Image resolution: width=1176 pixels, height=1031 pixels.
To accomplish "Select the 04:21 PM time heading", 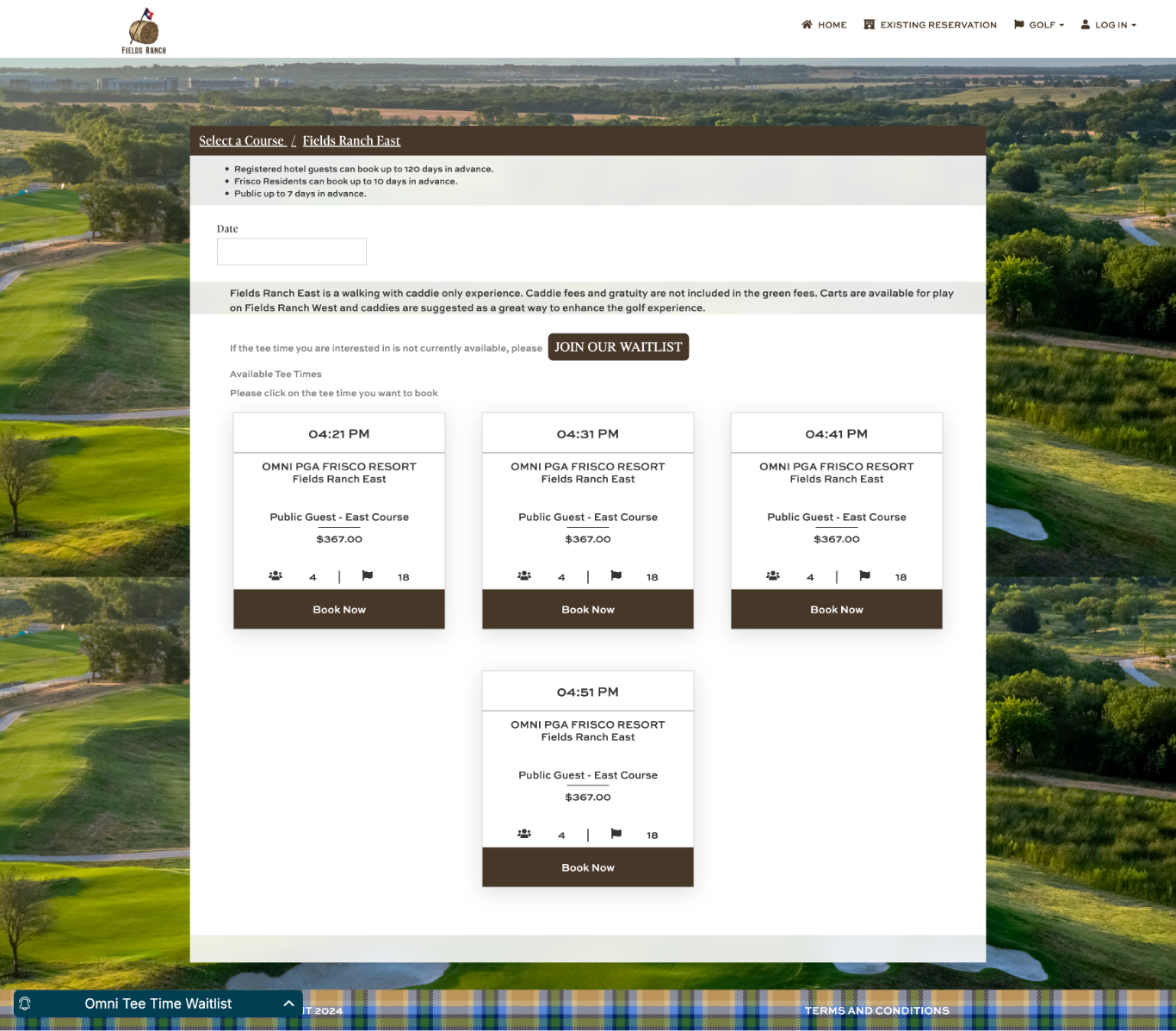I will 339,434.
